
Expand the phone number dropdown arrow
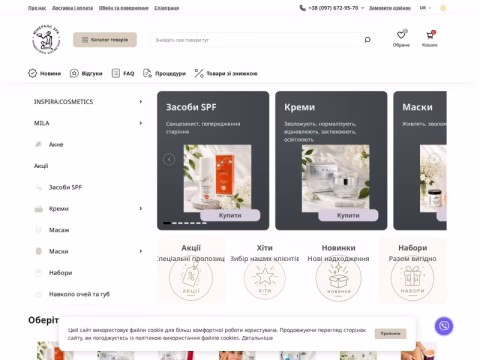tap(363, 8)
